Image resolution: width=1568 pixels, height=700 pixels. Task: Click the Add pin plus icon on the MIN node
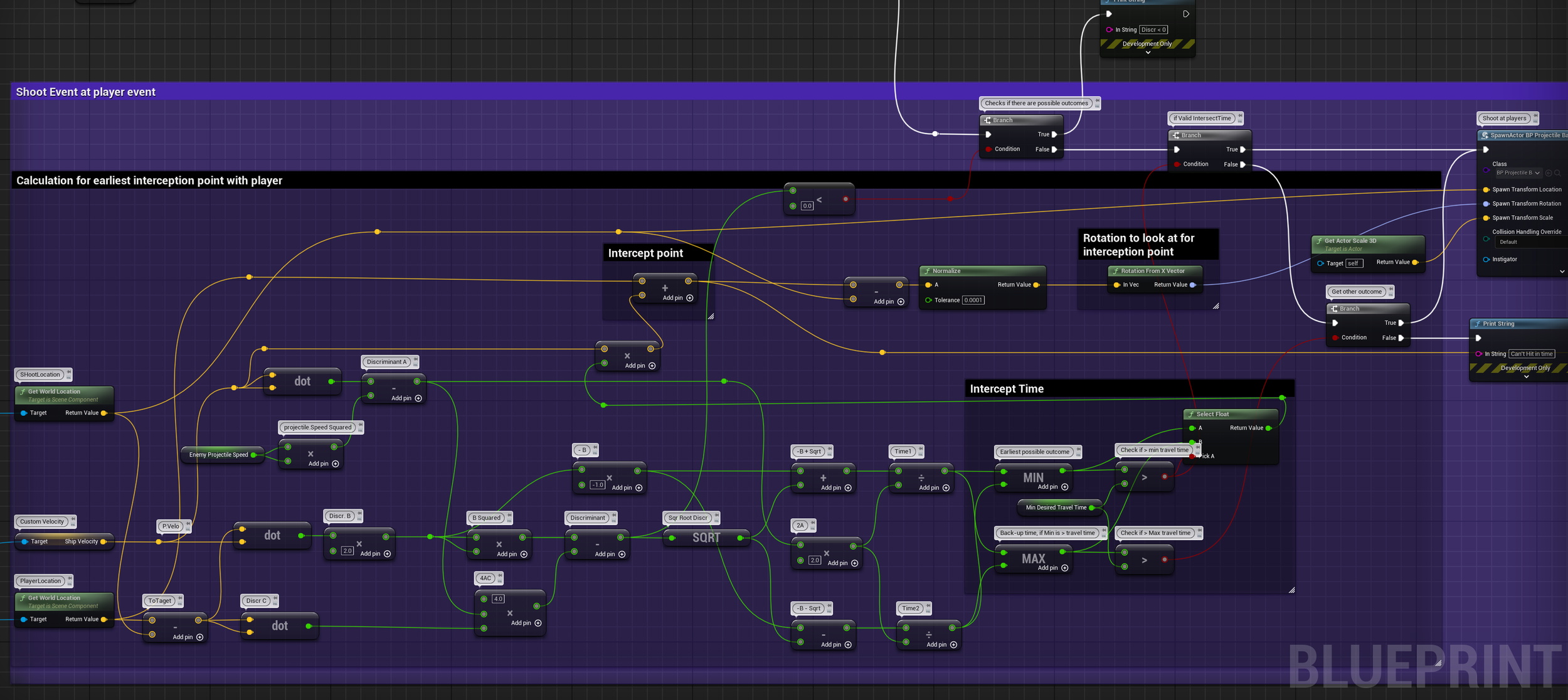tap(1064, 487)
